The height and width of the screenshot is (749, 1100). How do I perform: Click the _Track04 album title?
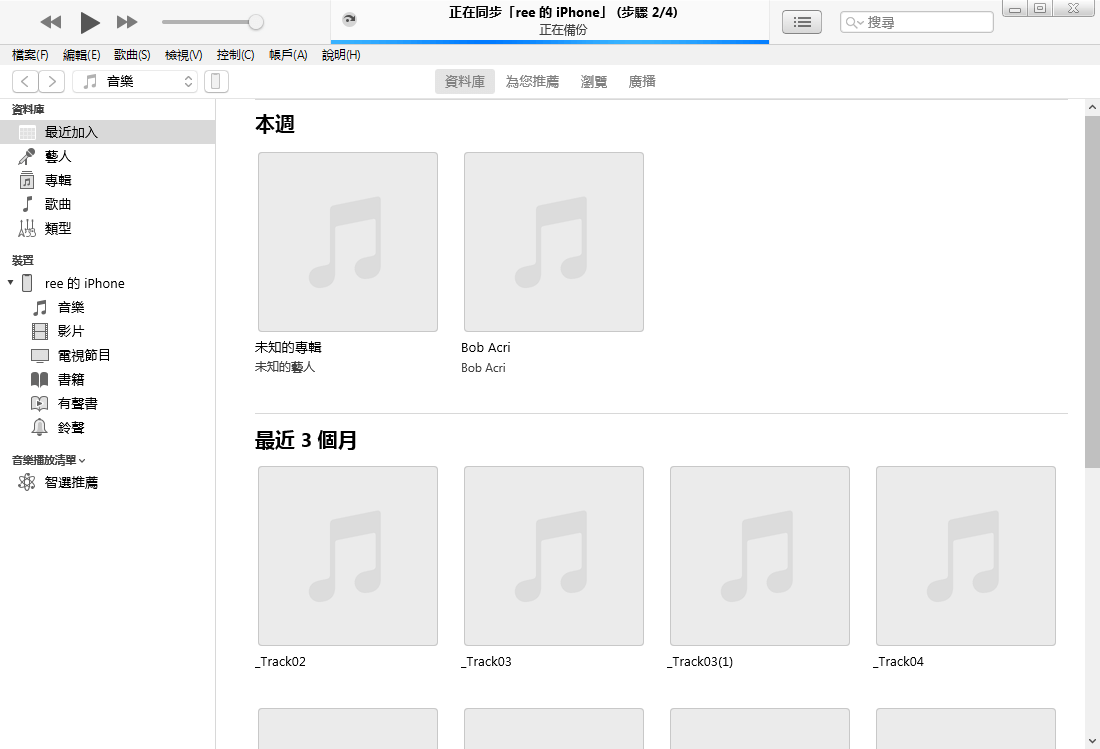click(899, 661)
